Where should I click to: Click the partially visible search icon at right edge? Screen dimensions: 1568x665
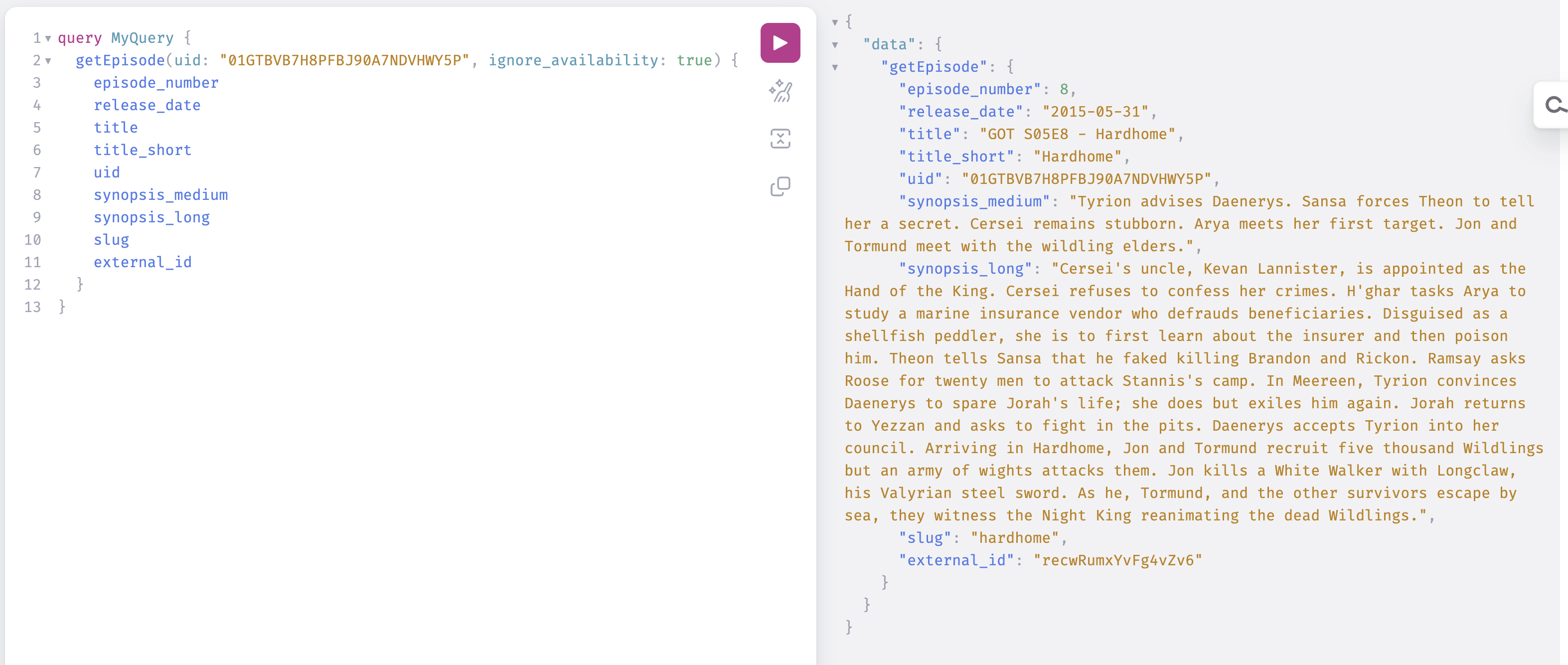tap(1554, 105)
